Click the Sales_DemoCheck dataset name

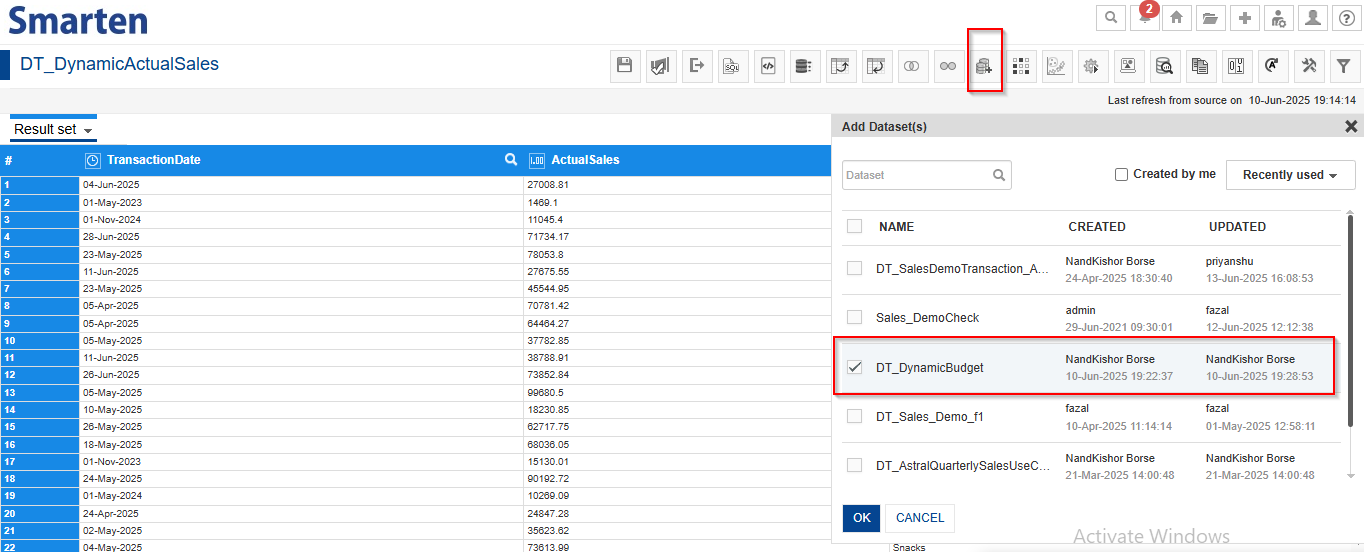pyautogui.click(x=928, y=318)
